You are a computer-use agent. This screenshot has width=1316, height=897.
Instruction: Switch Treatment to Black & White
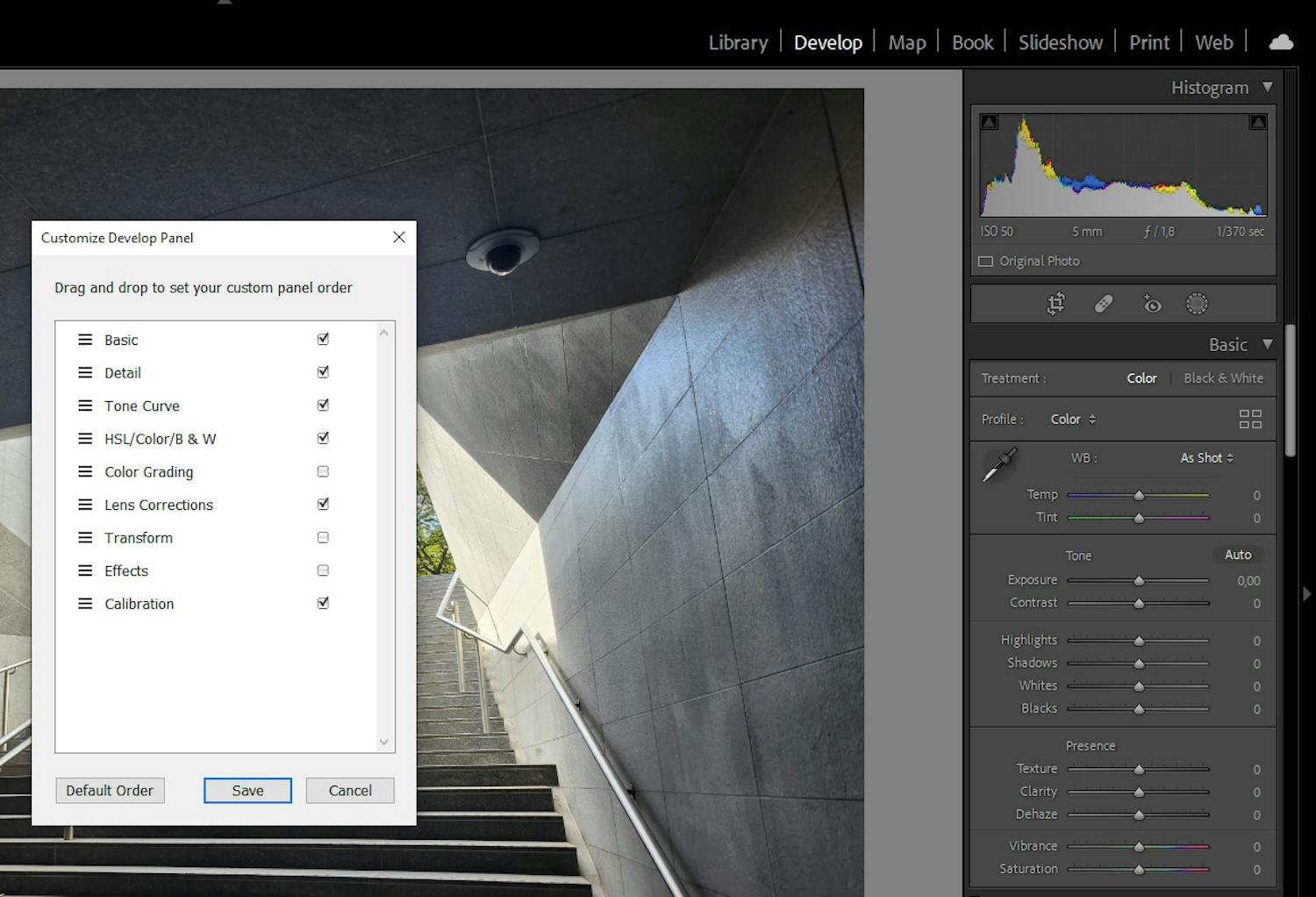click(1223, 377)
